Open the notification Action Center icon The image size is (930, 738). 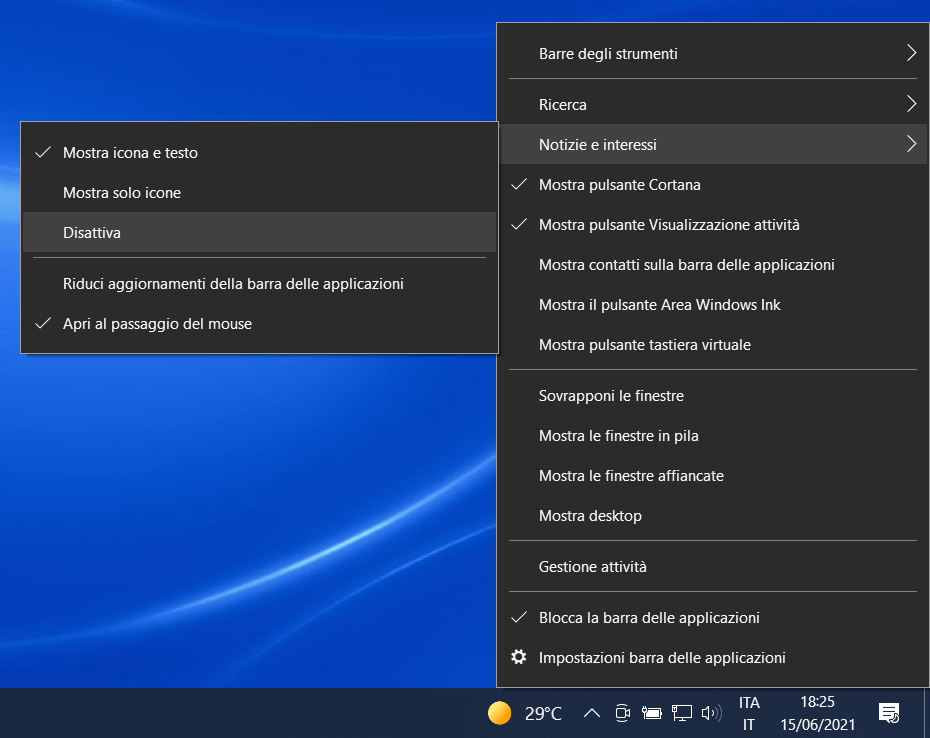[888, 713]
